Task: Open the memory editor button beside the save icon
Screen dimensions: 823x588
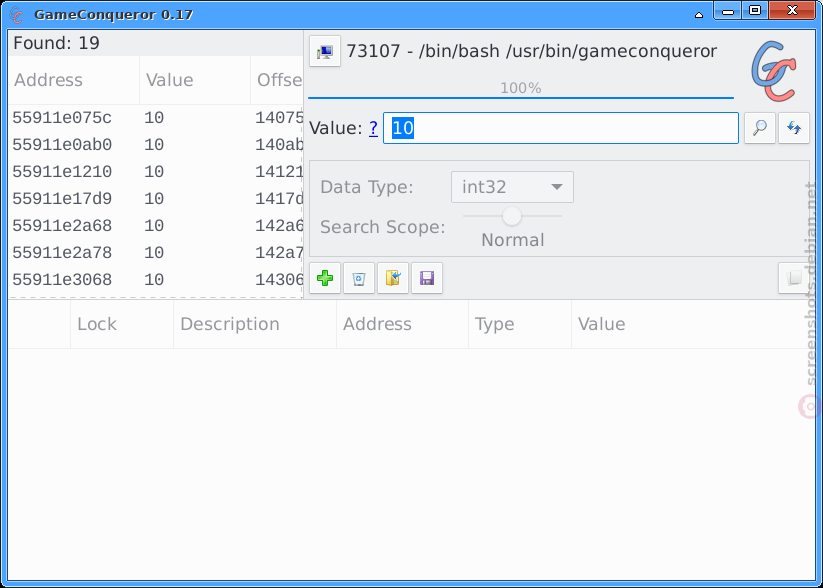Action: [794, 278]
